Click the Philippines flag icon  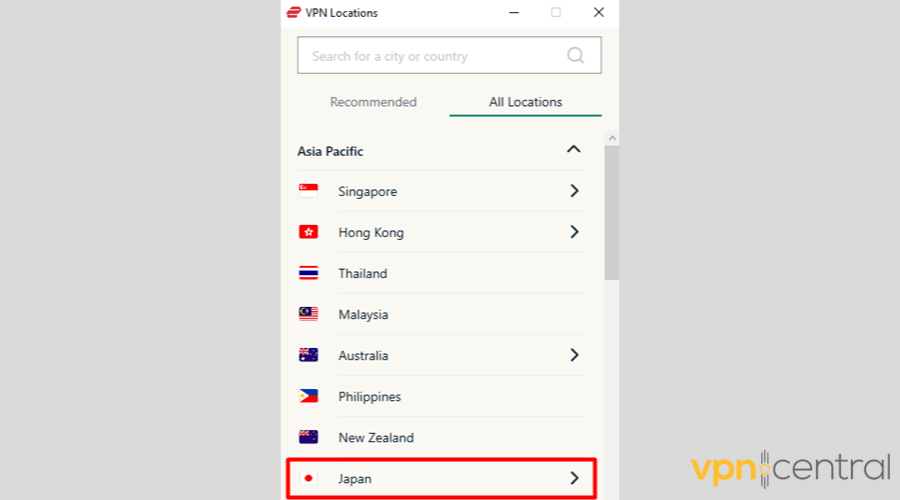click(308, 396)
